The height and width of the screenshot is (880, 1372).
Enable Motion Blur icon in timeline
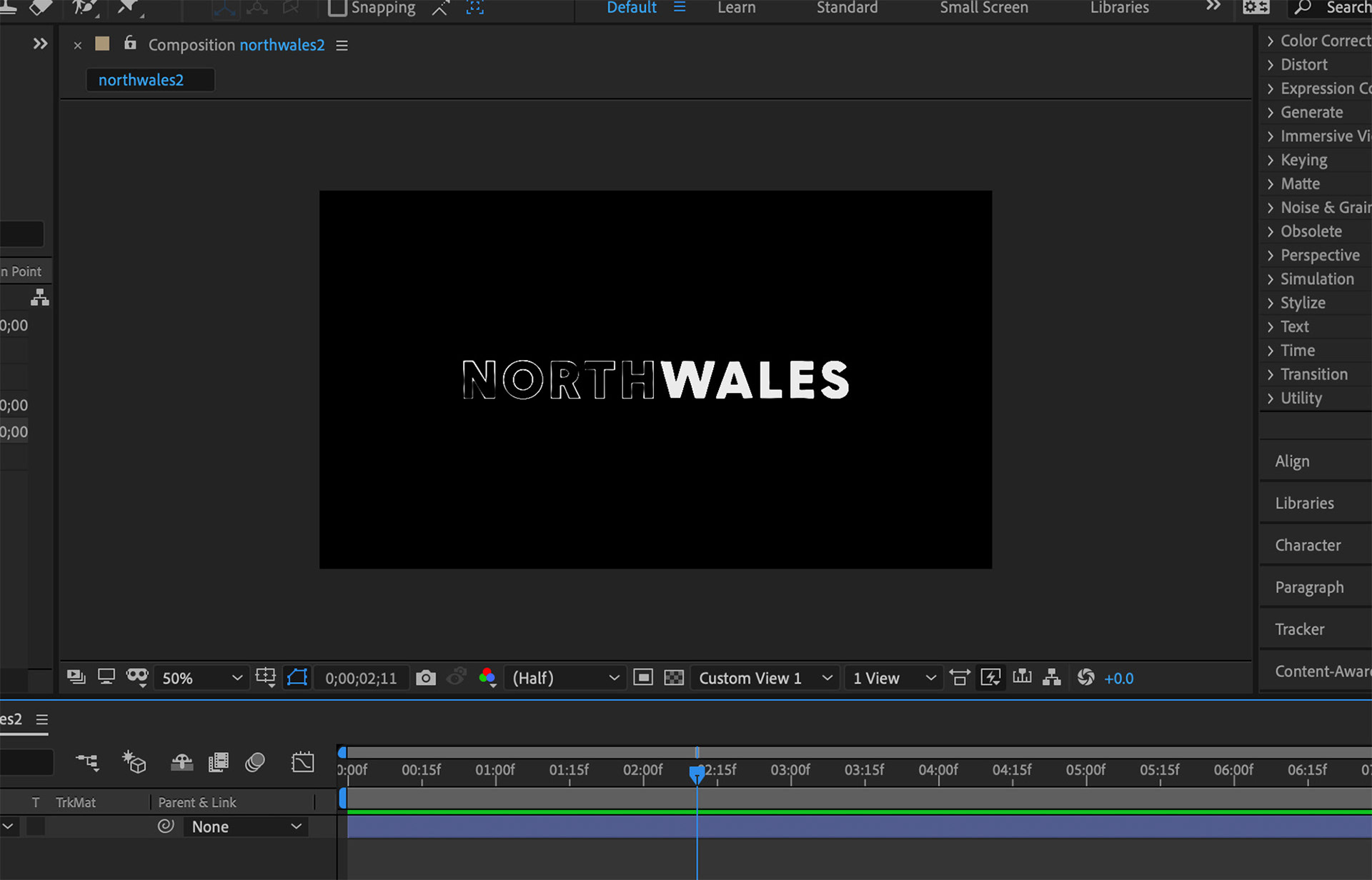[x=255, y=762]
